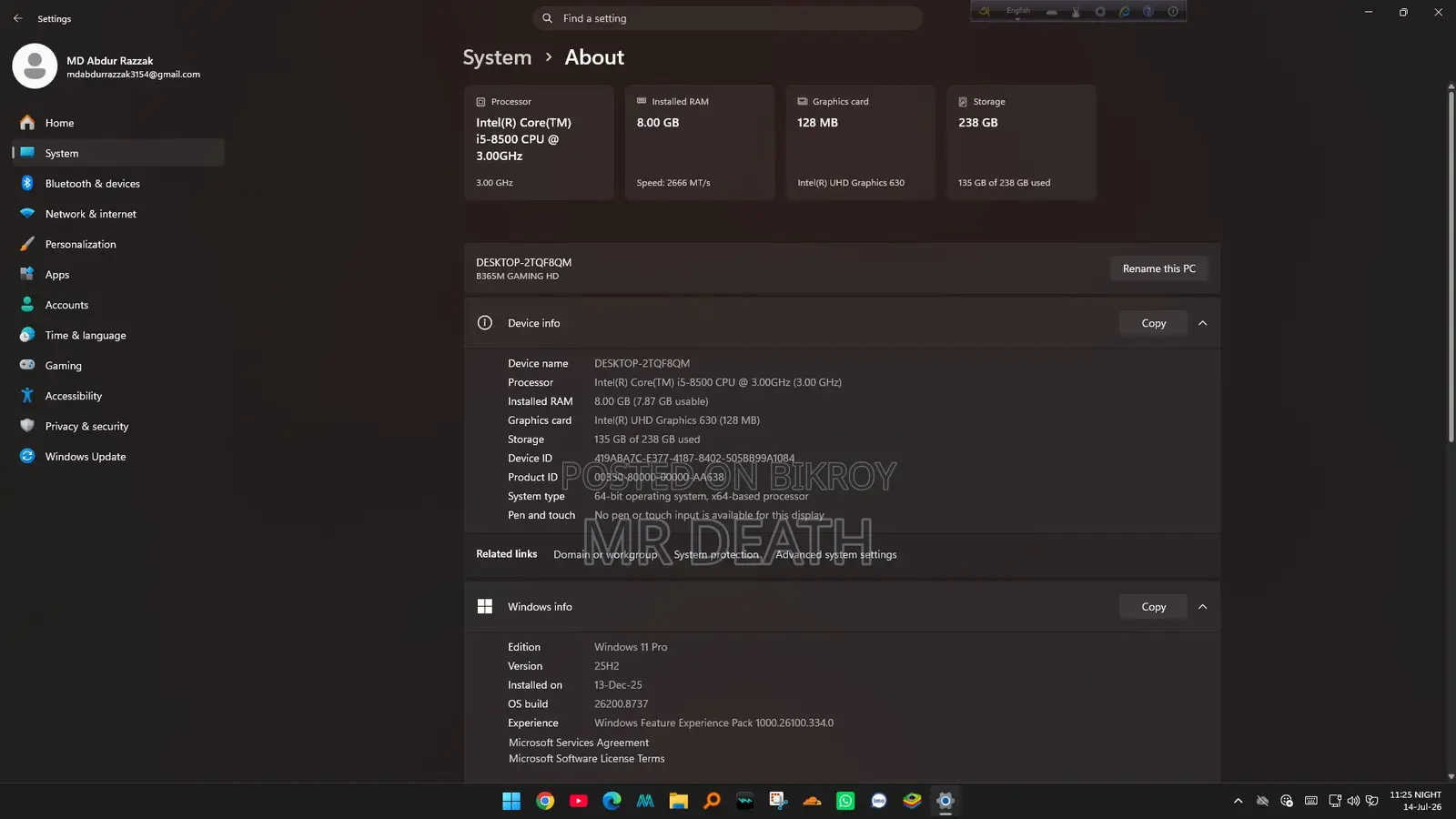
Task: Open Microsoft Edge from taskbar
Action: click(612, 801)
